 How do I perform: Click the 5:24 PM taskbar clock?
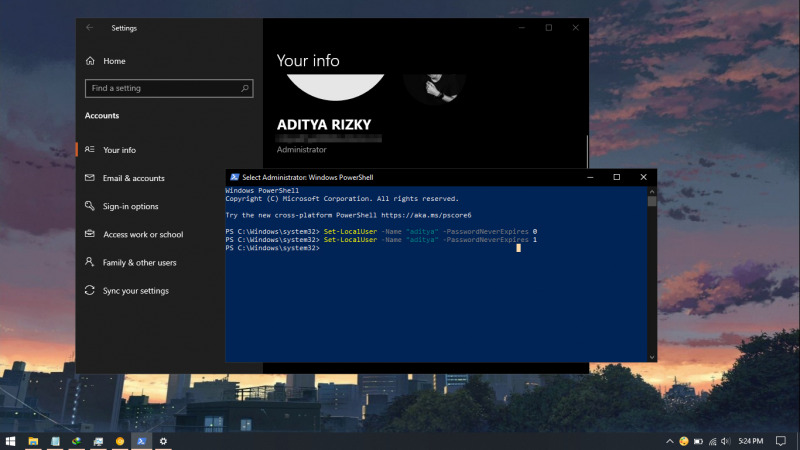click(751, 441)
